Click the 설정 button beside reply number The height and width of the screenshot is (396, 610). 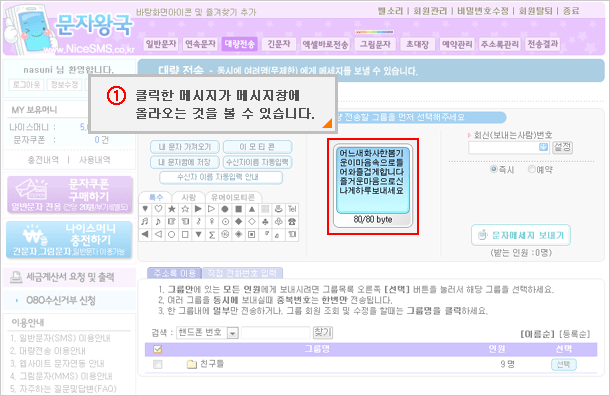[562, 147]
